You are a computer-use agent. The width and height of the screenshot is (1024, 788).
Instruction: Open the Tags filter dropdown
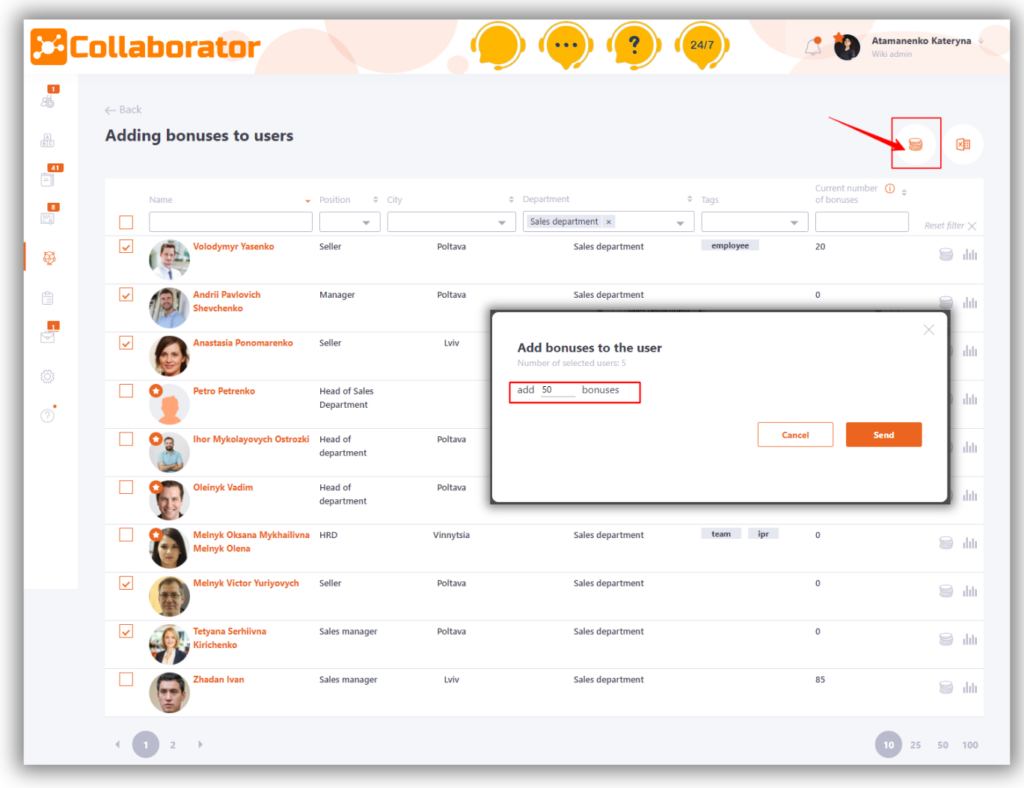[754, 222]
